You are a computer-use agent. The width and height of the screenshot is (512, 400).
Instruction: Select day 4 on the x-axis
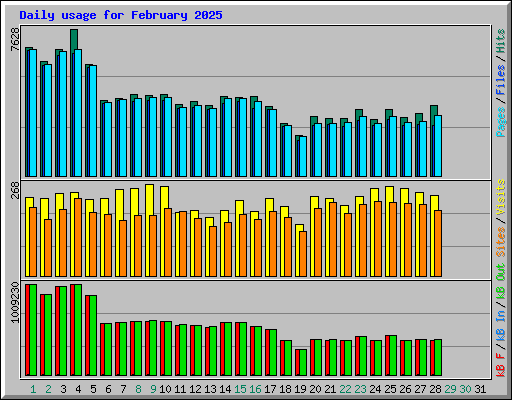[x=78, y=389]
